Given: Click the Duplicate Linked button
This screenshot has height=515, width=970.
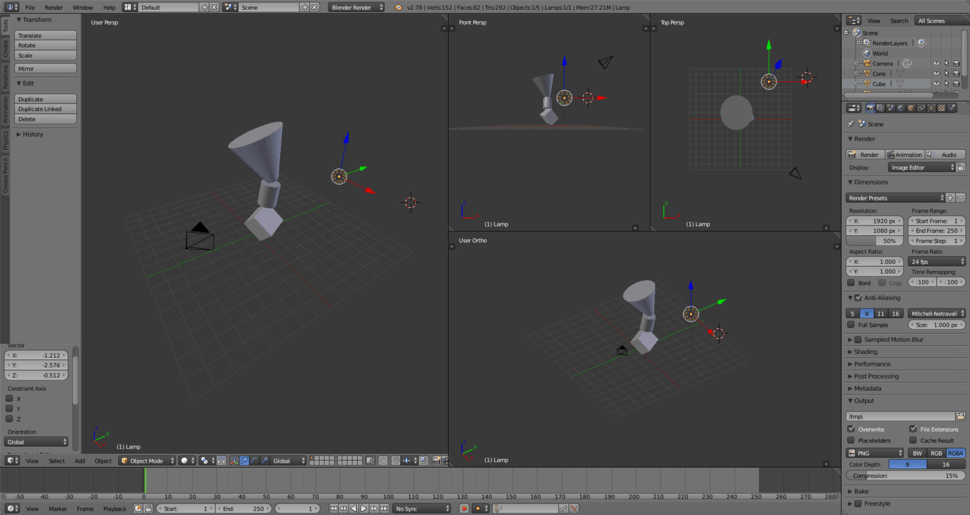Looking at the screenshot, I should (x=46, y=109).
